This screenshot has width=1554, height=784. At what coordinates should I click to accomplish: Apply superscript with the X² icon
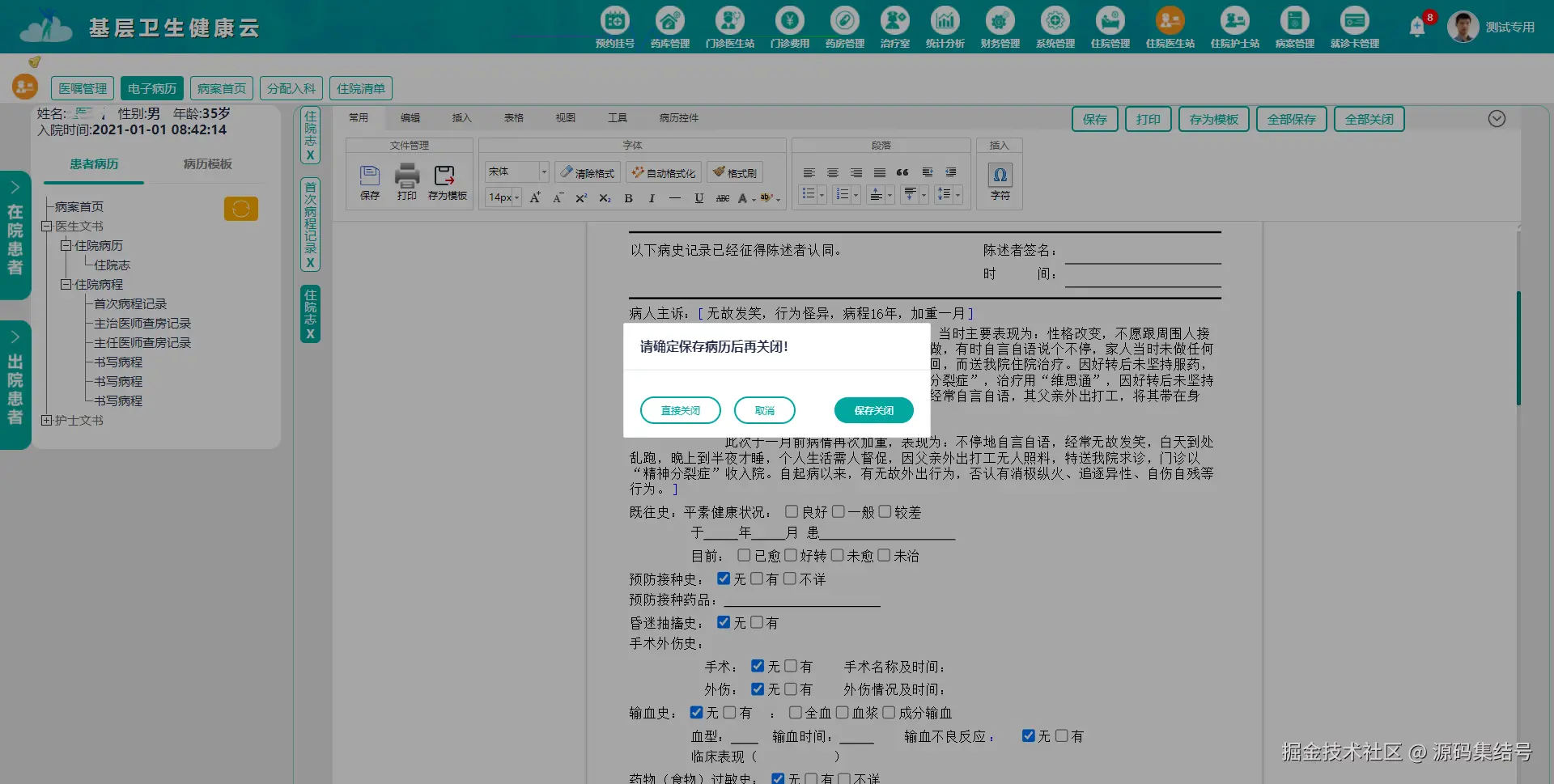pos(581,198)
